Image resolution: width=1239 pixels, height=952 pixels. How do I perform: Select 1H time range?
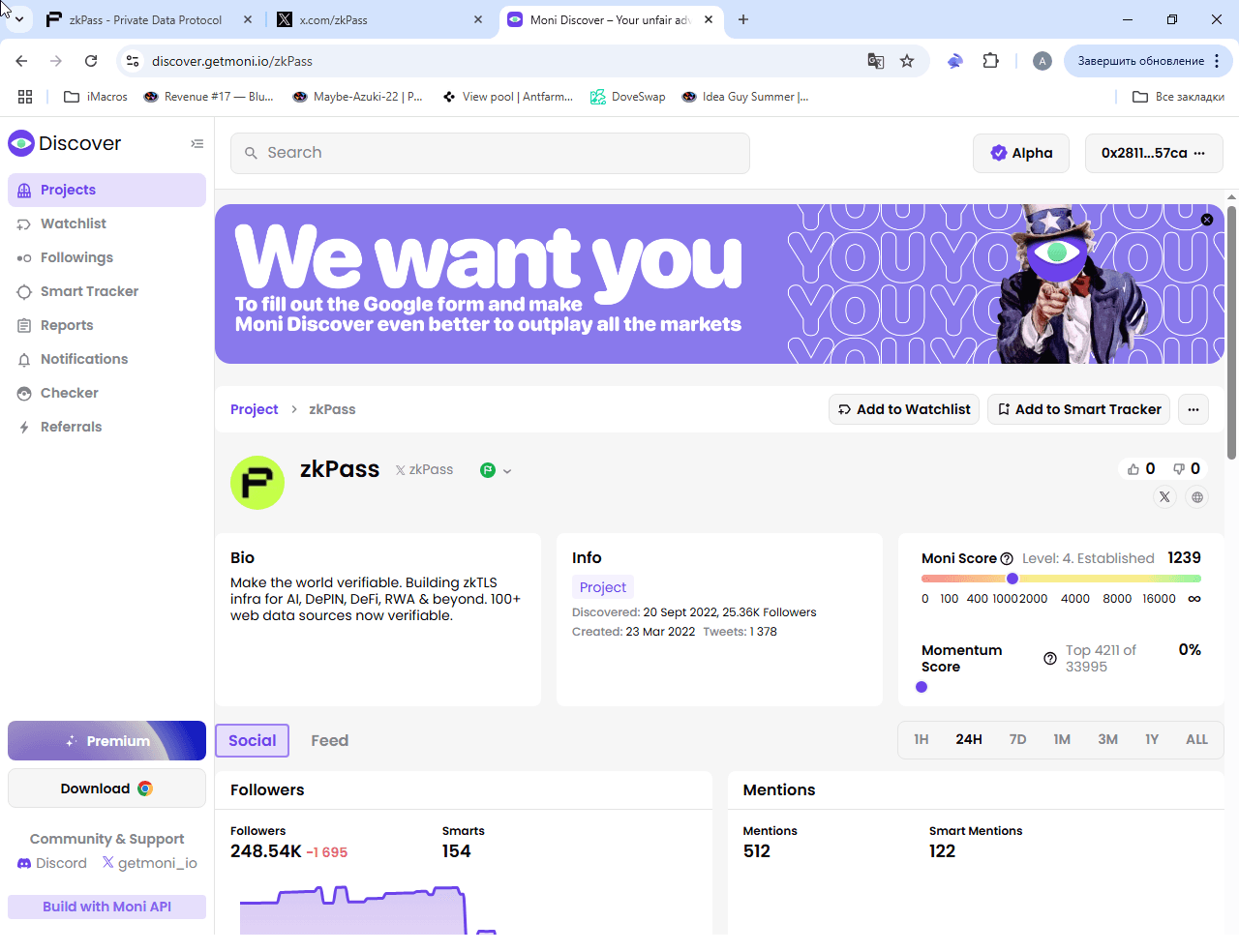[922, 739]
